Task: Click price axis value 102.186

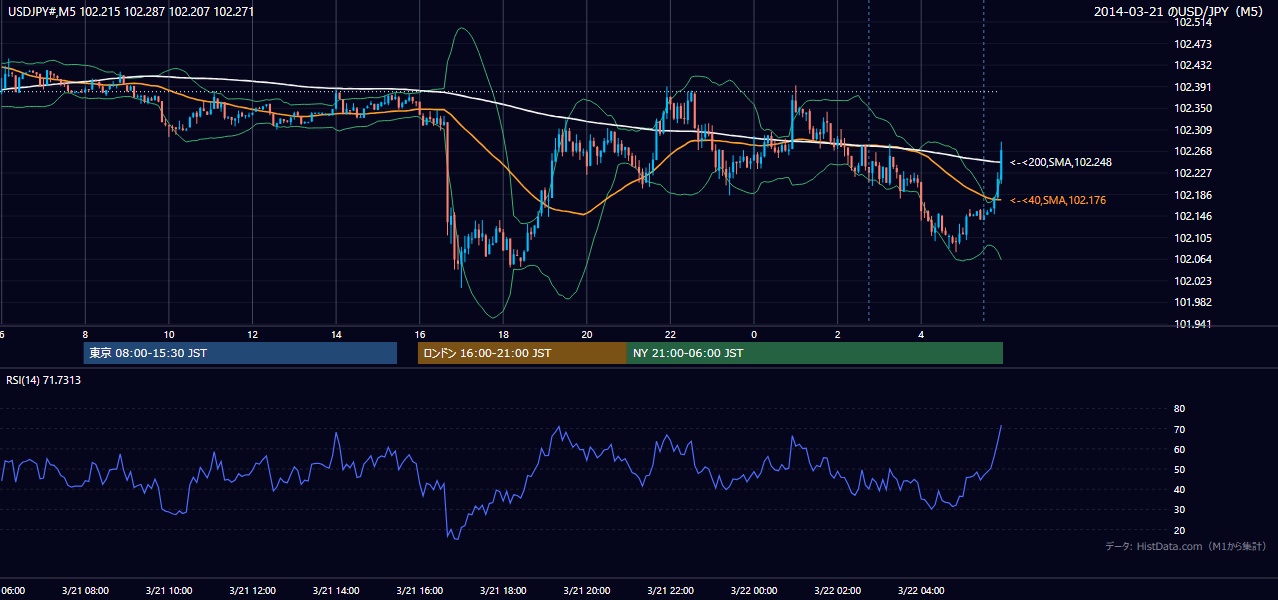Action: coord(1192,195)
